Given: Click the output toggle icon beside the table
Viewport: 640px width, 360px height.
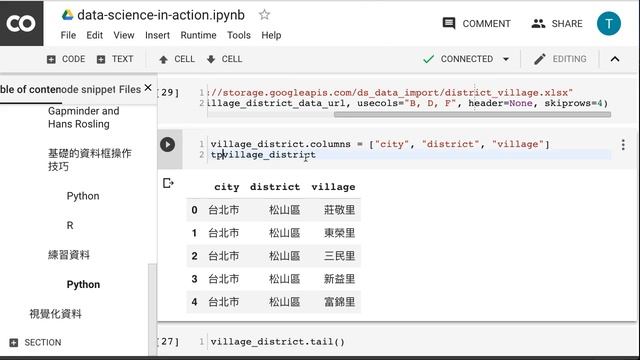Looking at the screenshot, I should click(168, 183).
